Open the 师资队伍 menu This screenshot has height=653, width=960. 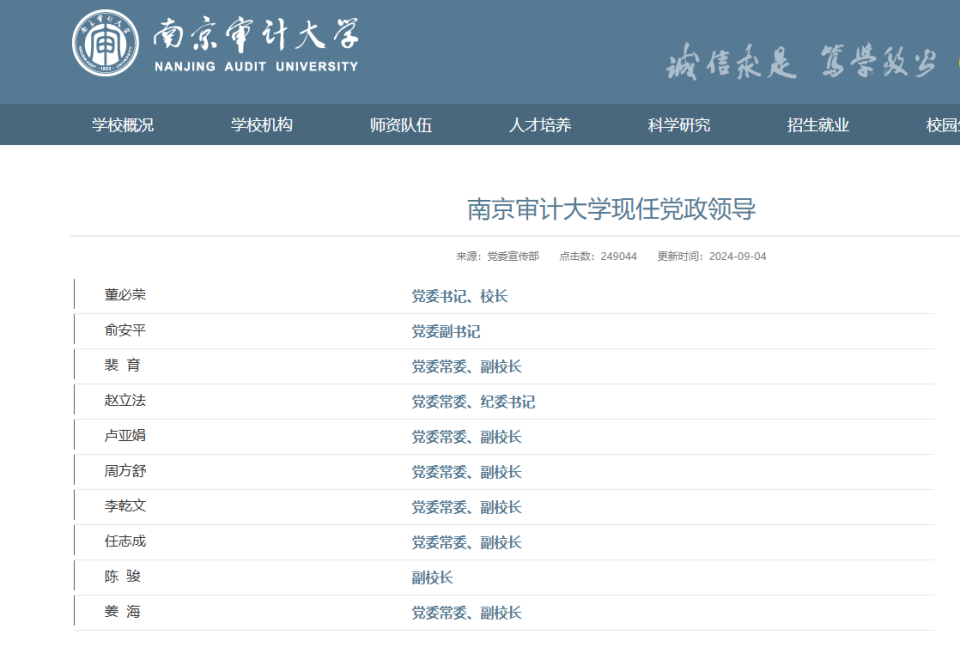pos(401,125)
